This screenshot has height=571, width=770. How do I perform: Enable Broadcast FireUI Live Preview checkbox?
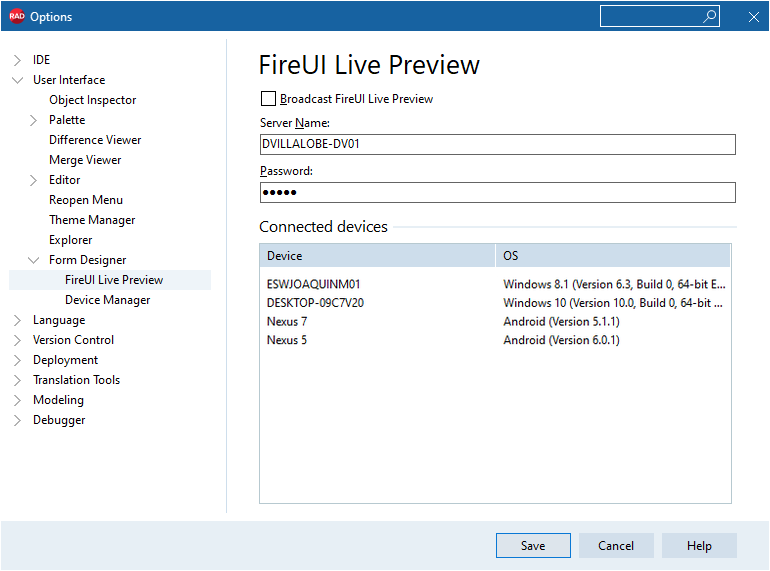pos(268,99)
